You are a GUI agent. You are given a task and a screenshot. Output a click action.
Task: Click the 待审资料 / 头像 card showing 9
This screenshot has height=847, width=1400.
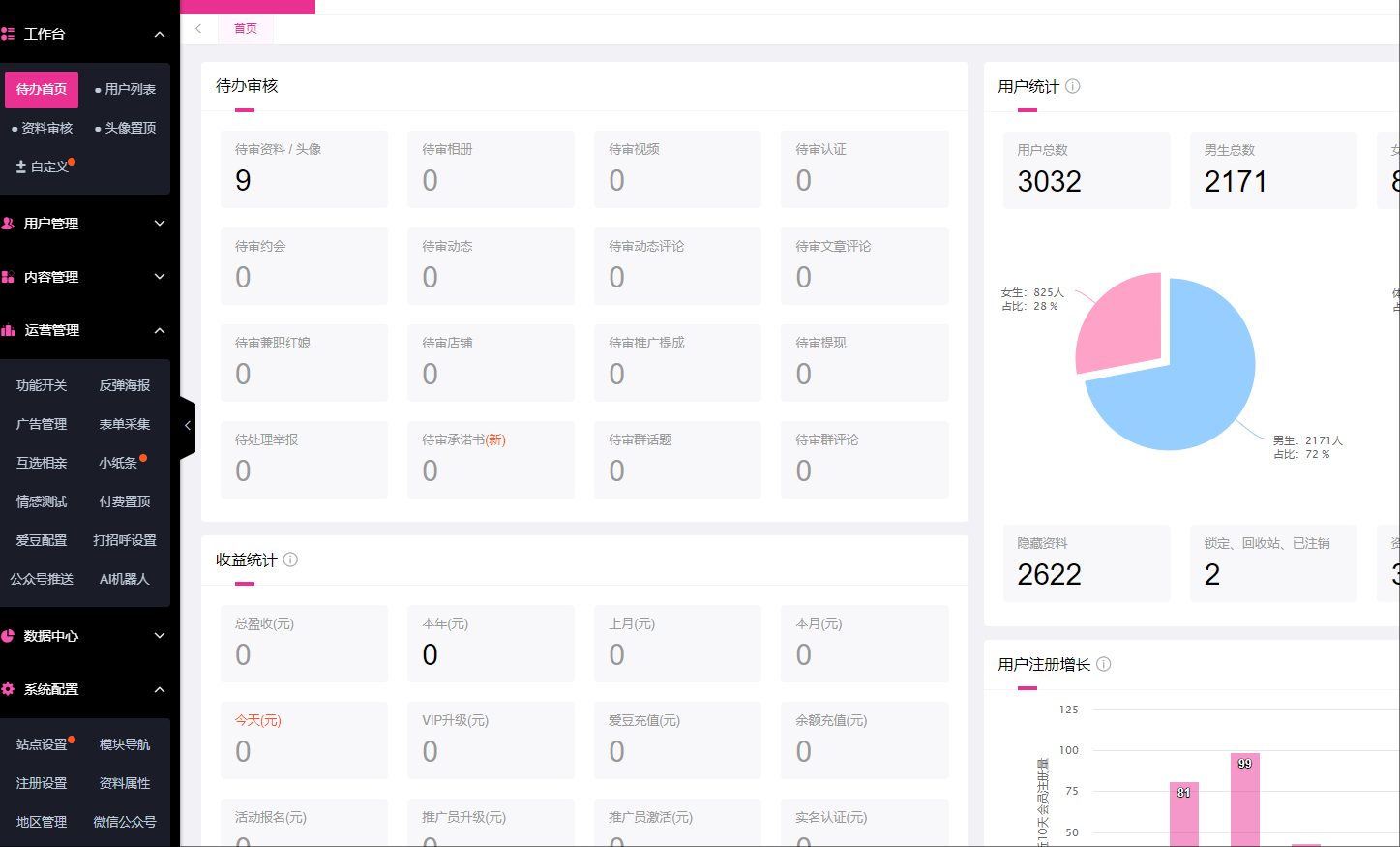(304, 169)
